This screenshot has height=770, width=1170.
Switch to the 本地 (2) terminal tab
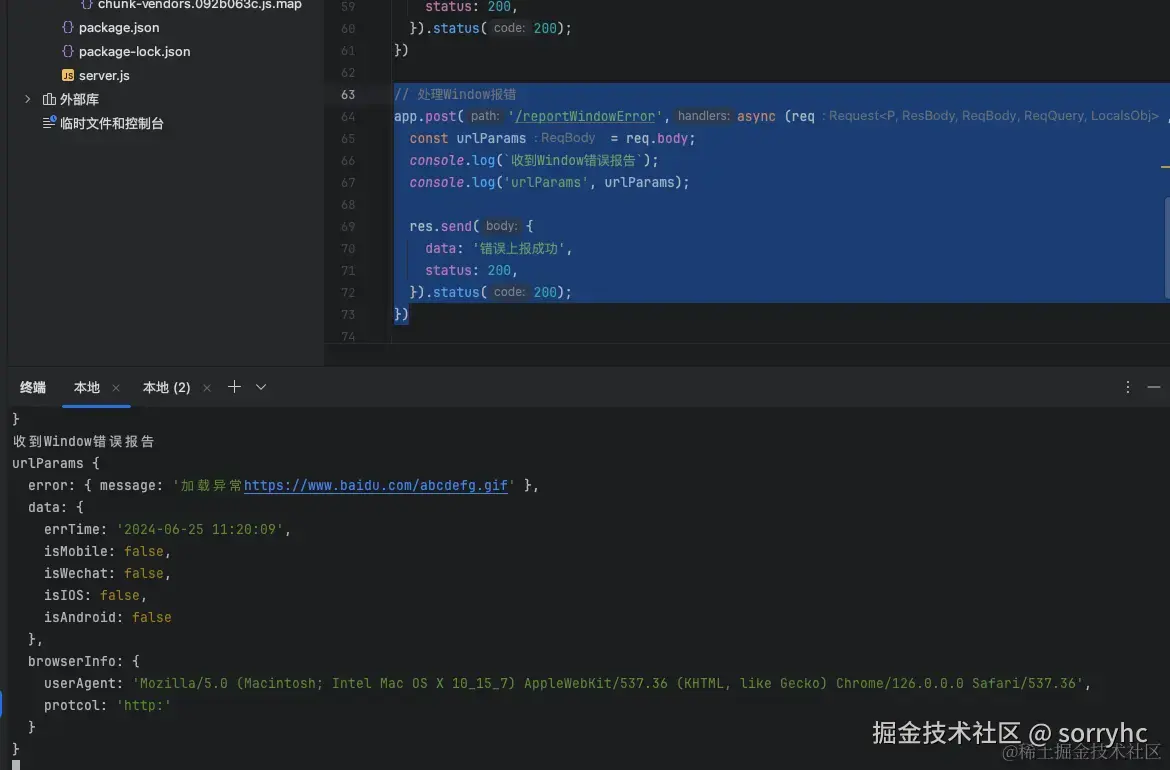coord(166,387)
